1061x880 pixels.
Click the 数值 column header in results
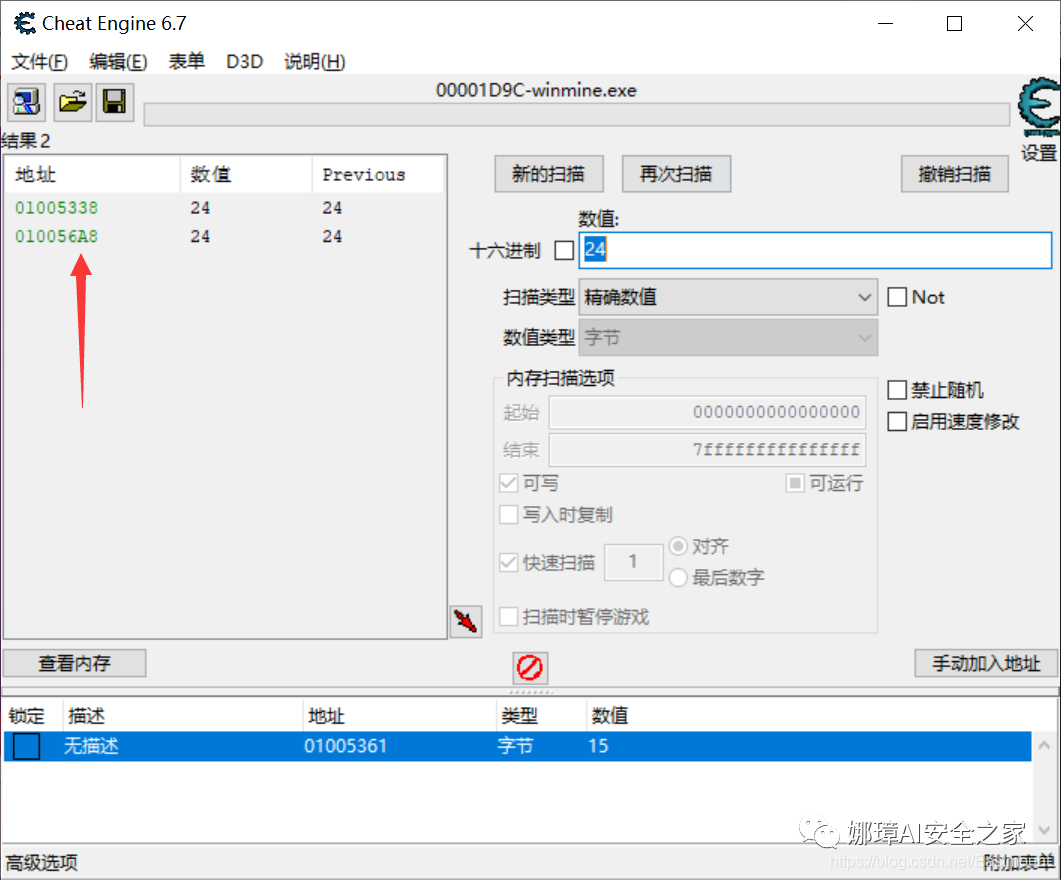click(x=246, y=175)
